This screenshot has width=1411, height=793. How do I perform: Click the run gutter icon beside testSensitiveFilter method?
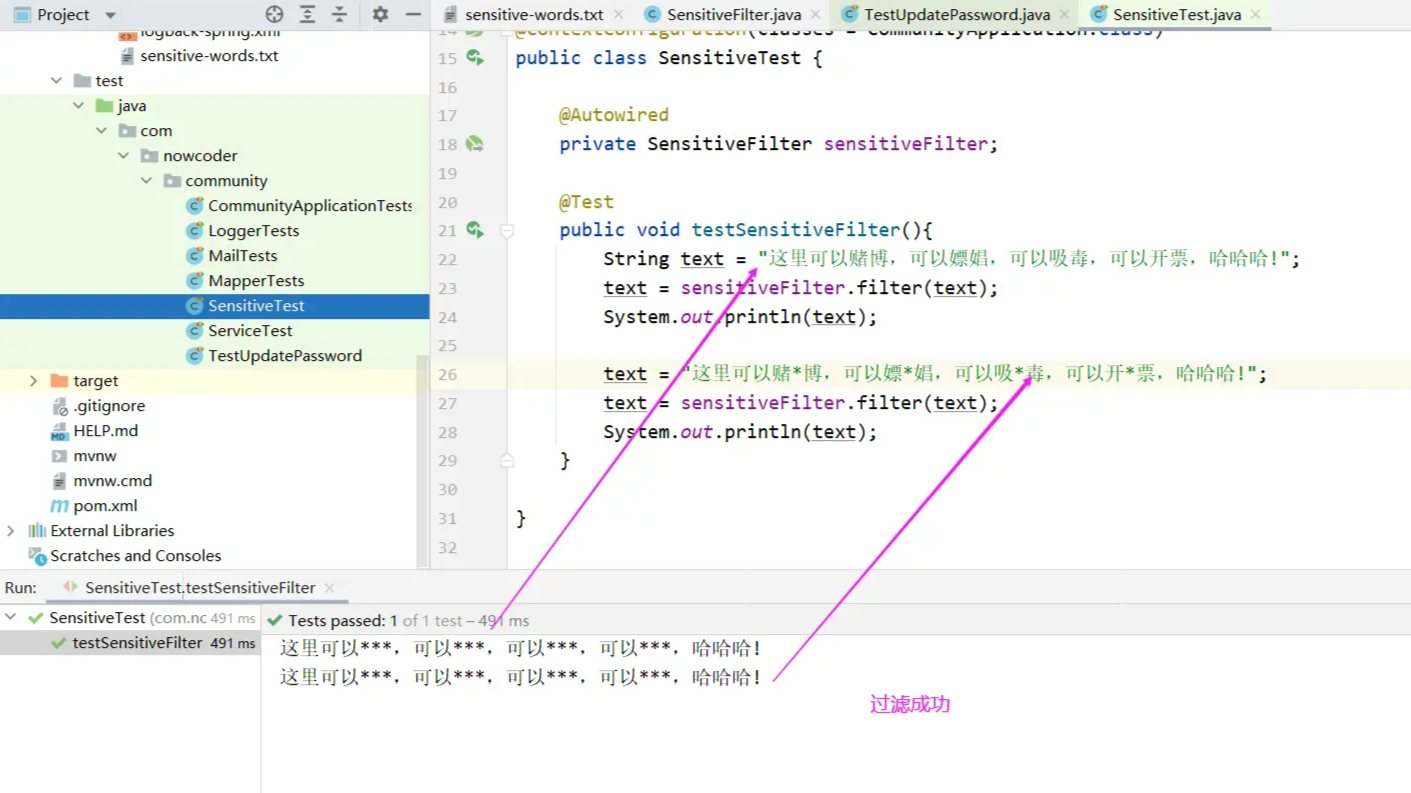pyautogui.click(x=475, y=229)
